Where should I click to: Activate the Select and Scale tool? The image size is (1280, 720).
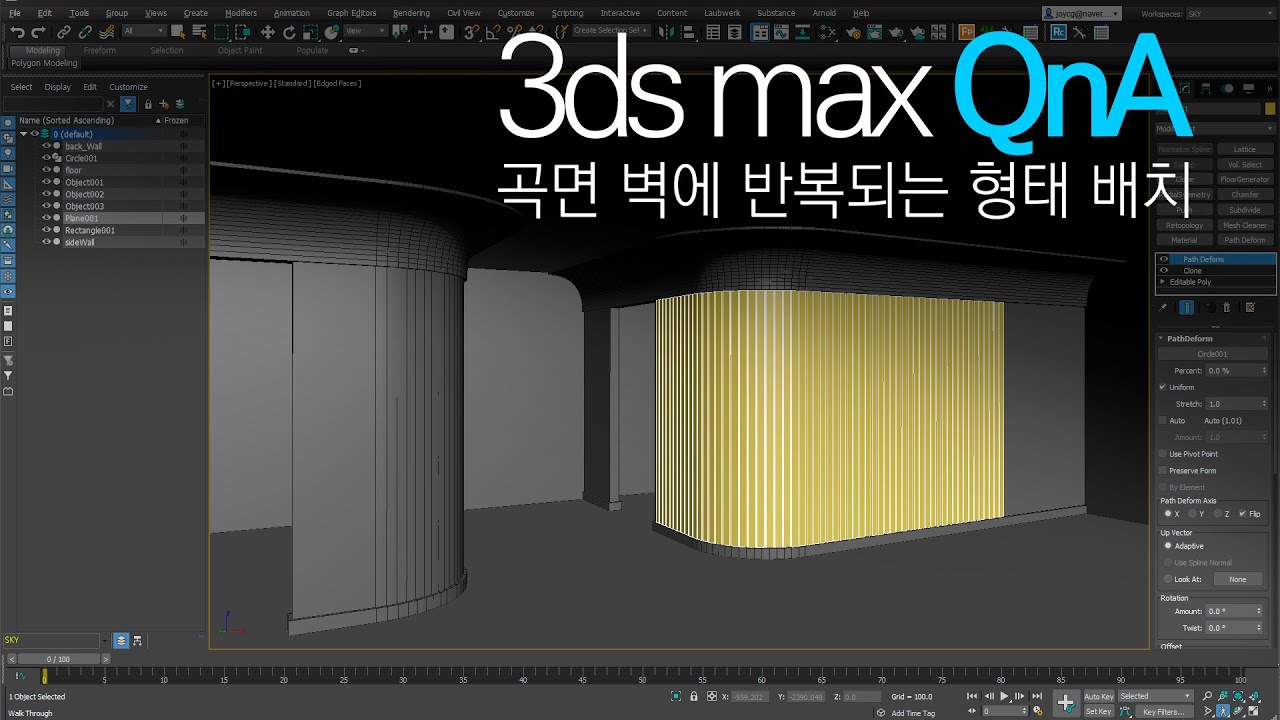[x=311, y=32]
